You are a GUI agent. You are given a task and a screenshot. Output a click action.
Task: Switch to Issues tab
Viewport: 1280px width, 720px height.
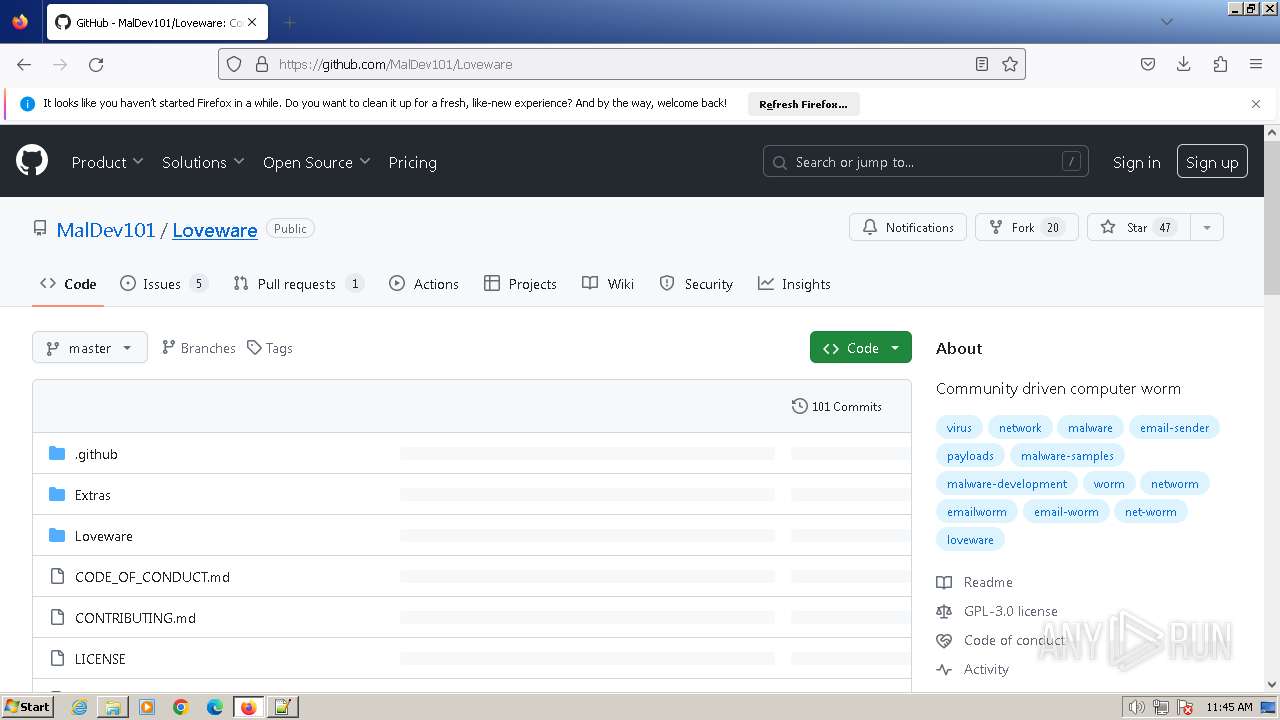(x=163, y=284)
